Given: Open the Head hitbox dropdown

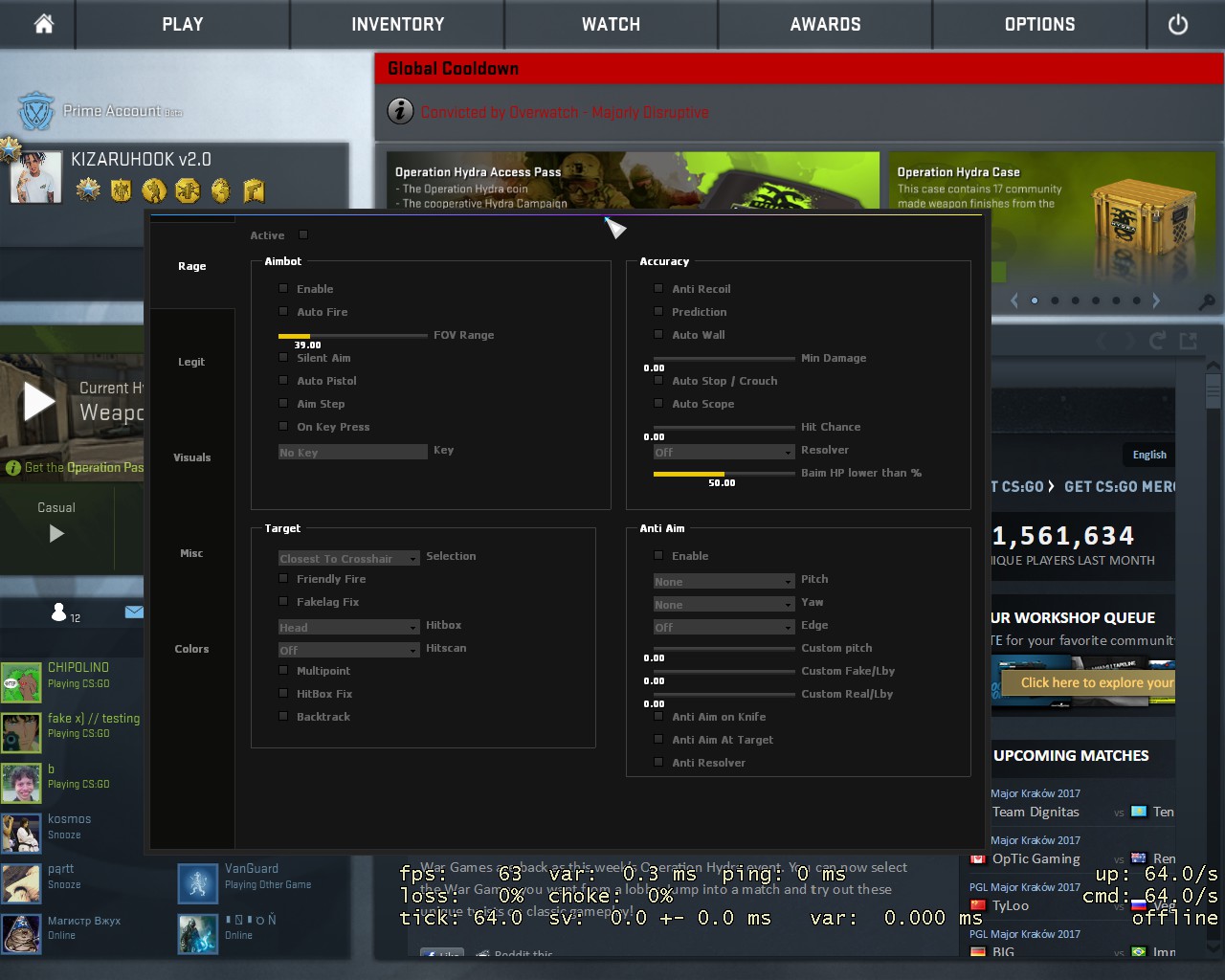Looking at the screenshot, I should click(x=348, y=627).
